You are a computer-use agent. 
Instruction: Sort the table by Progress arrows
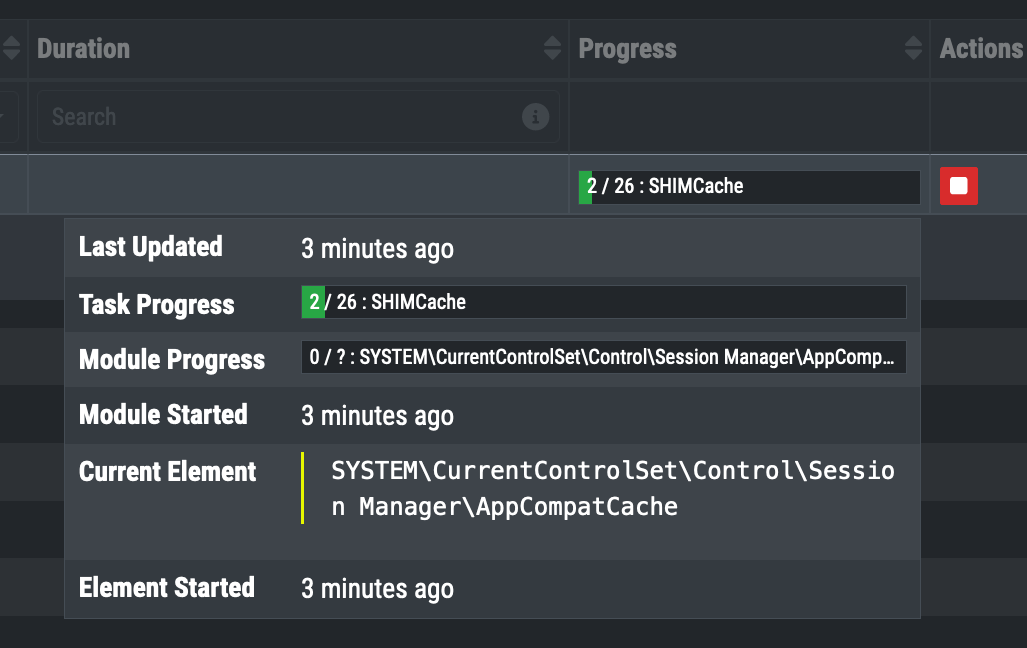913,48
